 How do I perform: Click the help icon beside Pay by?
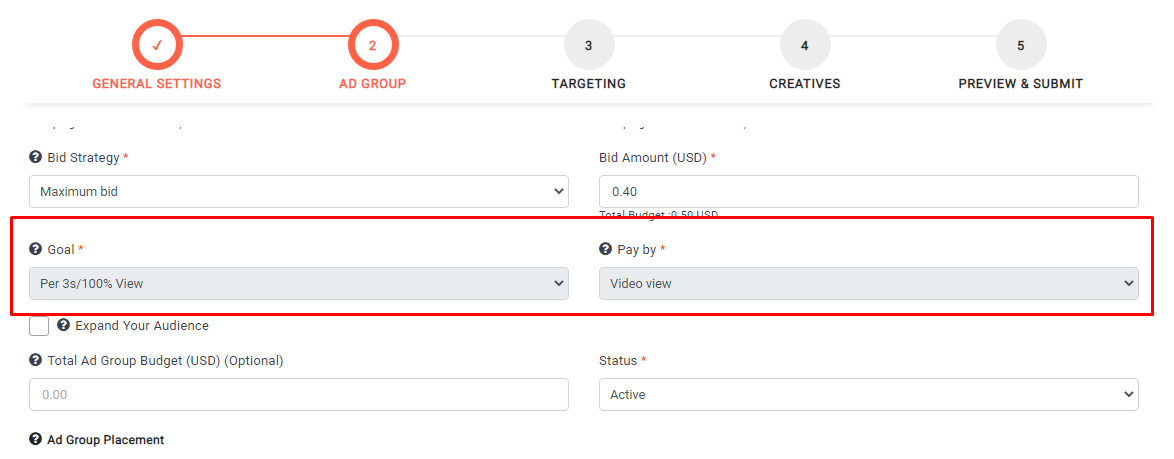pos(605,249)
